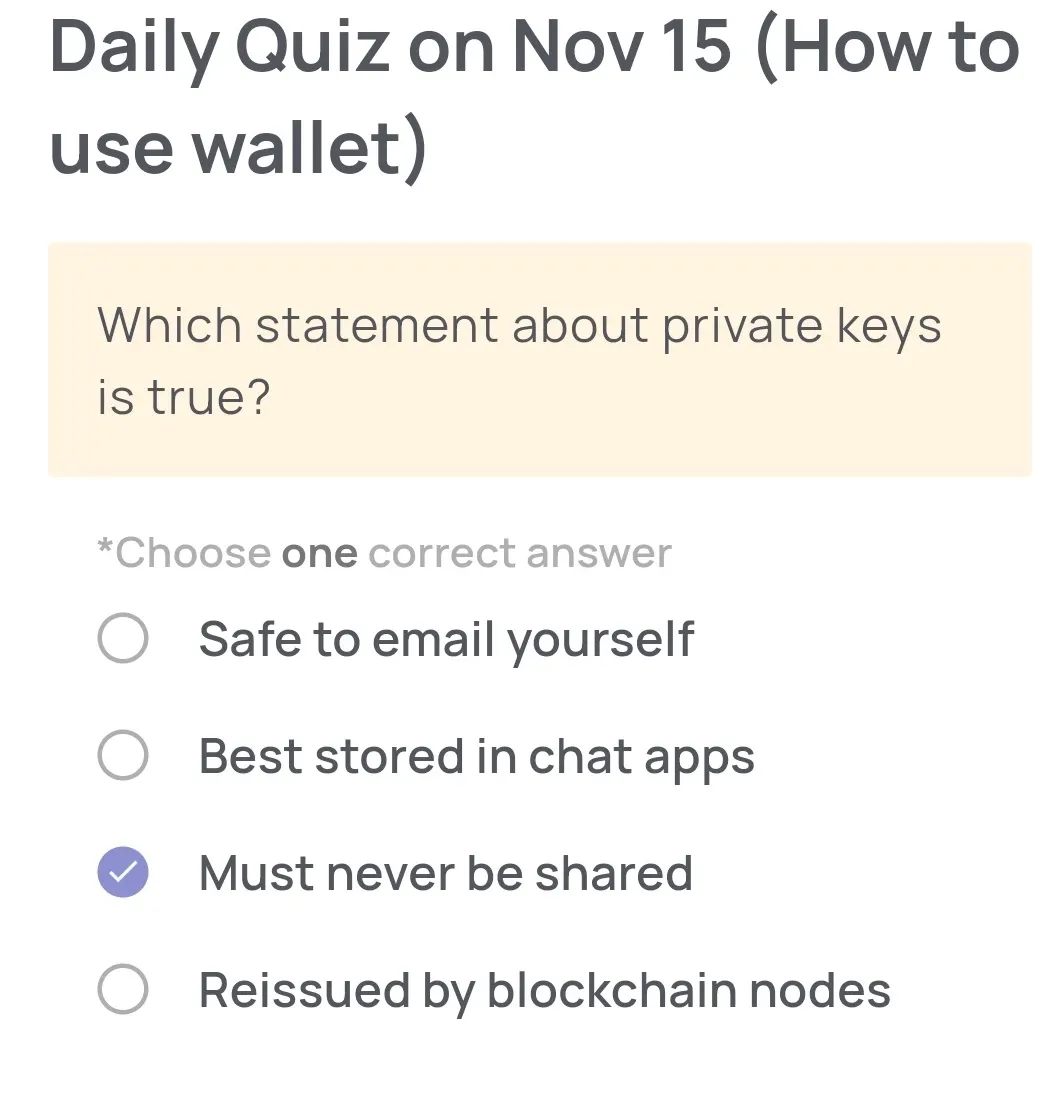
Task: Click the question text about private keys
Action: tap(519, 325)
